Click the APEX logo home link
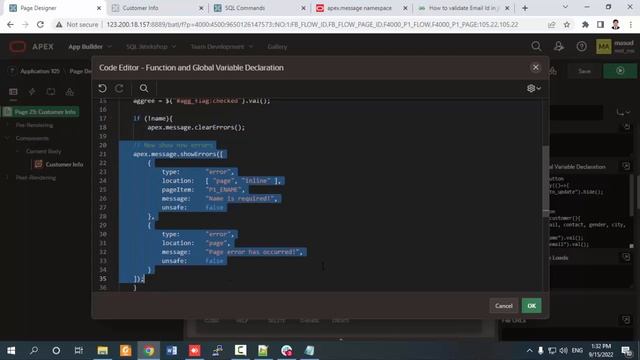Viewport: 640px width, 360px height. [x=31, y=47]
